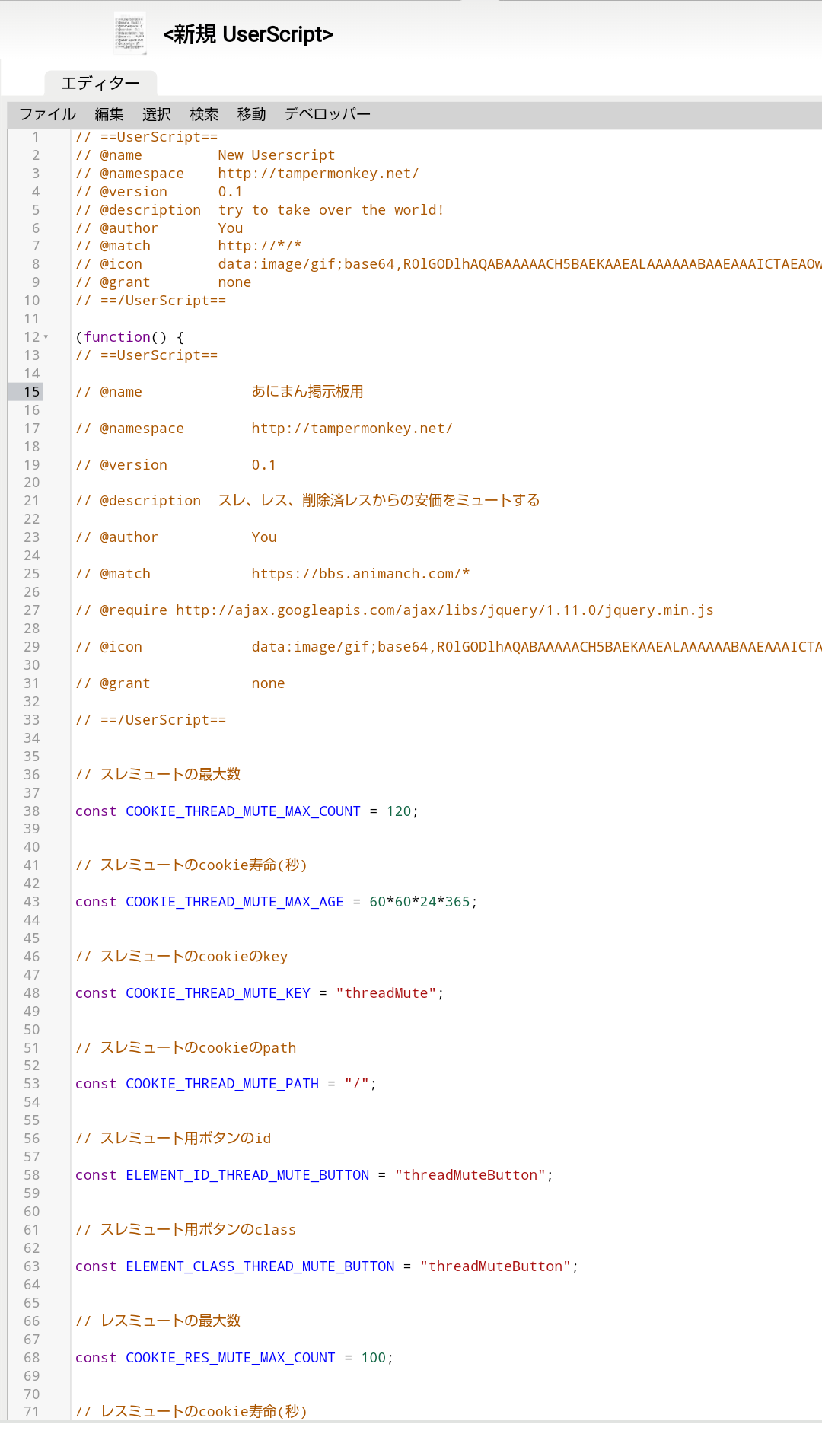The image size is (822, 1456).
Task: Click the 'http://*/*' match value
Action: click(260, 246)
